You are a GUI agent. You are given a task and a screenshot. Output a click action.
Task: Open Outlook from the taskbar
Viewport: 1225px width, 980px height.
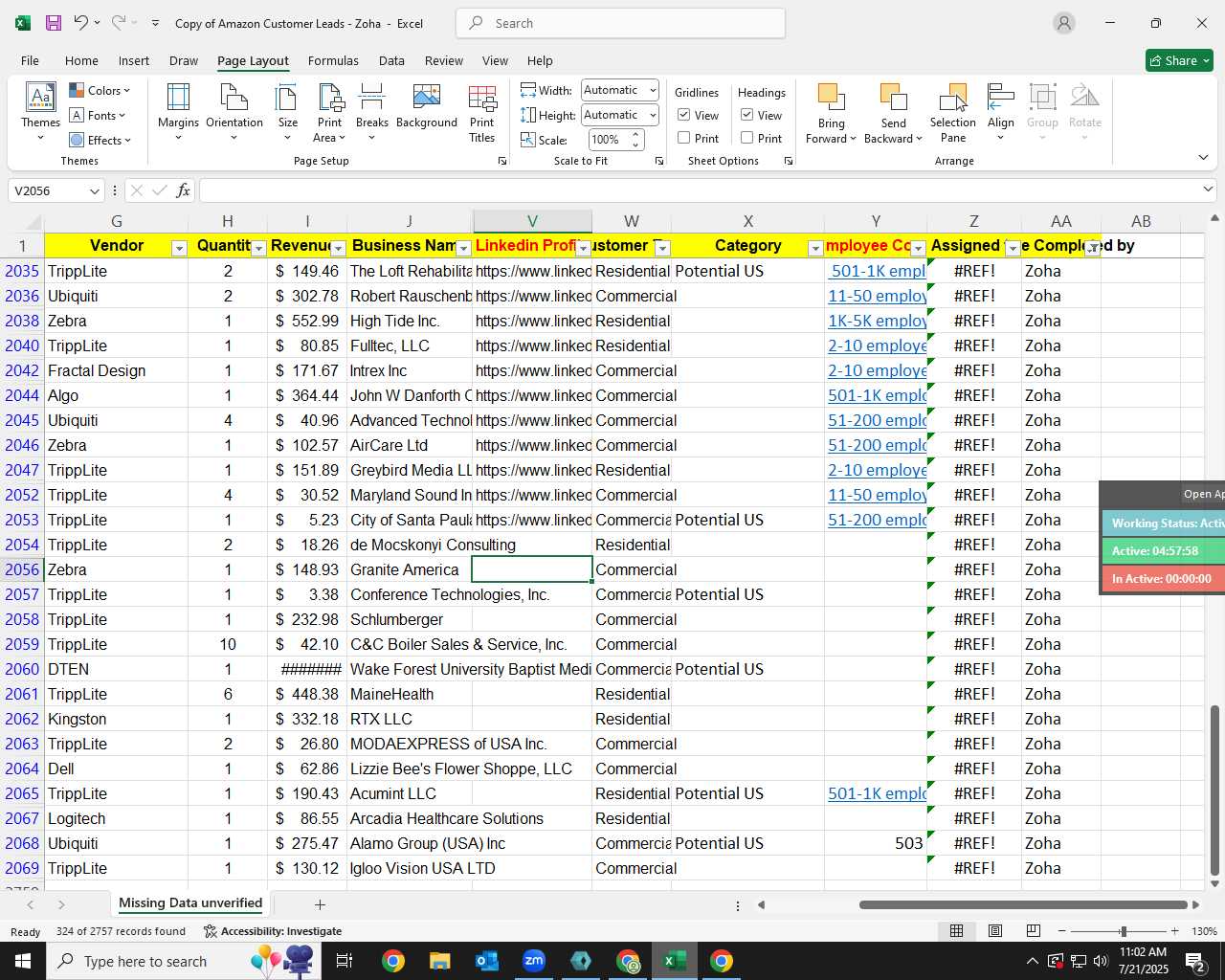487,961
